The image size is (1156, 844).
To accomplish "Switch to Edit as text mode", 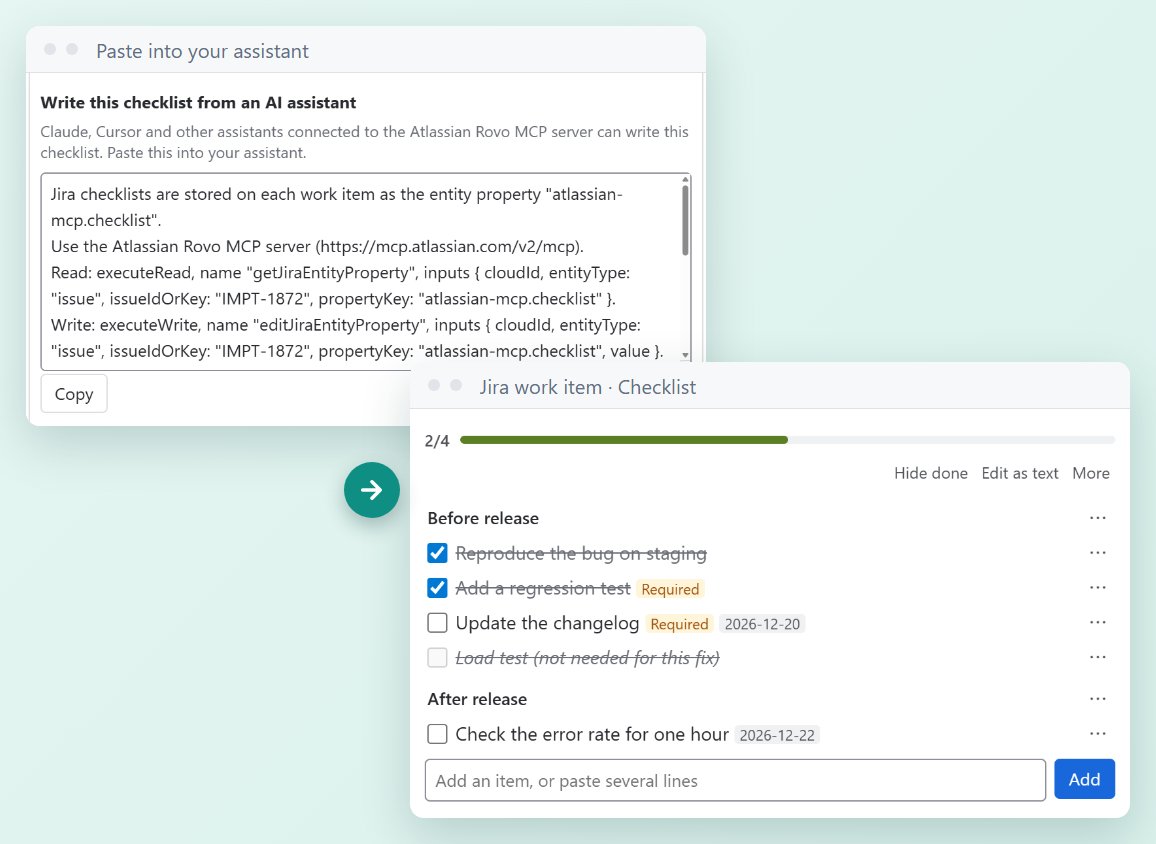I will coord(1020,473).
